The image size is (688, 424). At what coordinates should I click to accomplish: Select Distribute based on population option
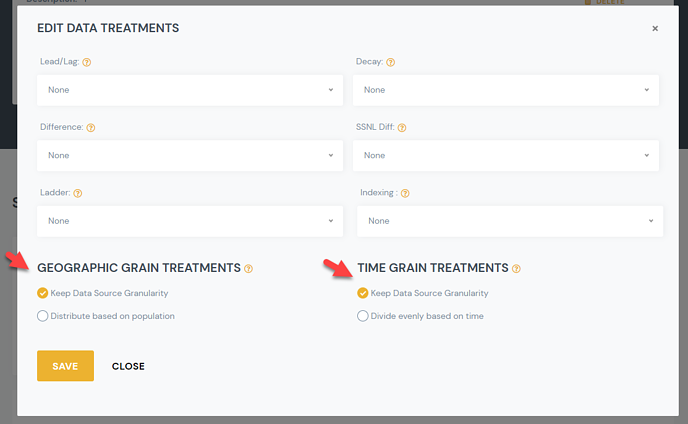(x=42, y=316)
